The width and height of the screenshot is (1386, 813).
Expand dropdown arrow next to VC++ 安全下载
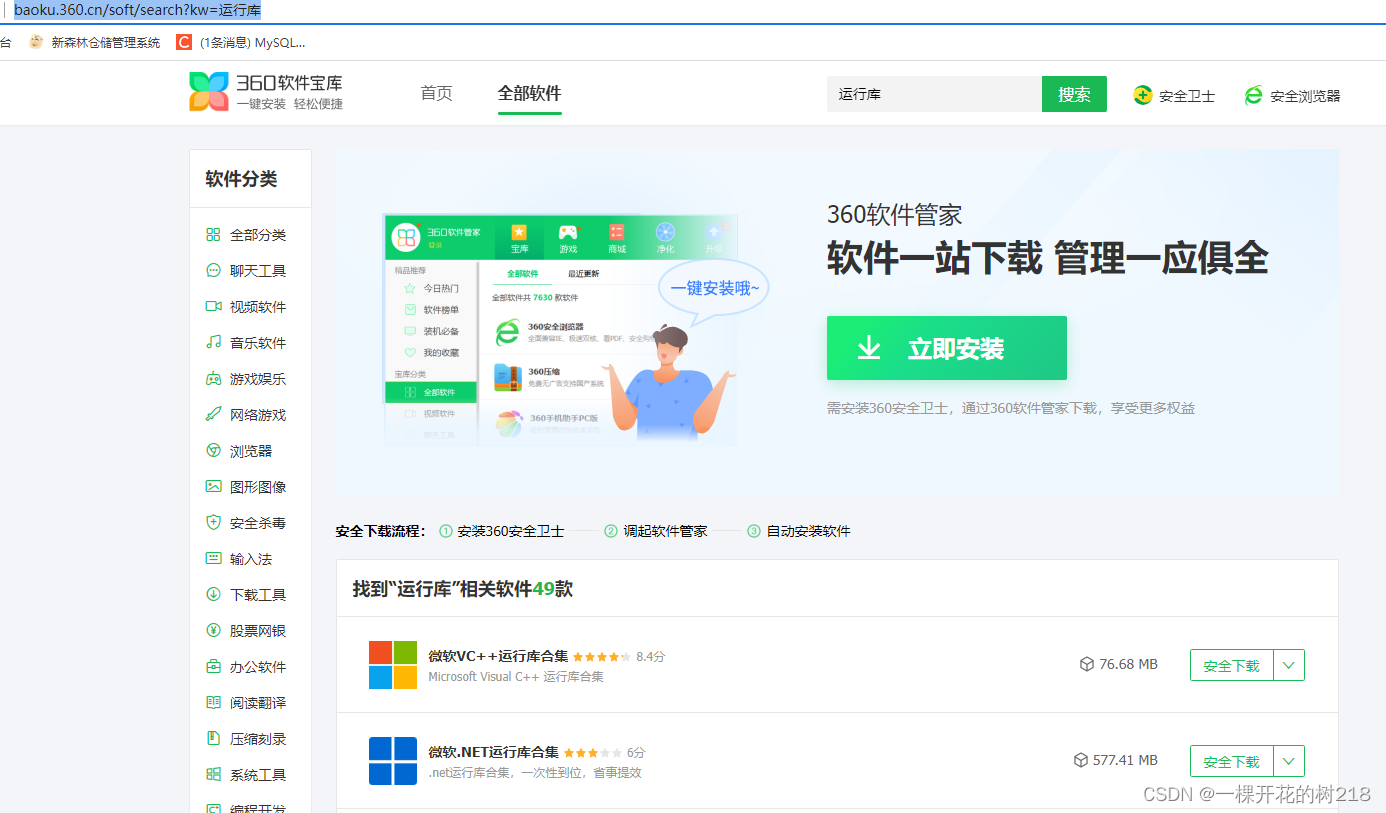click(1289, 665)
